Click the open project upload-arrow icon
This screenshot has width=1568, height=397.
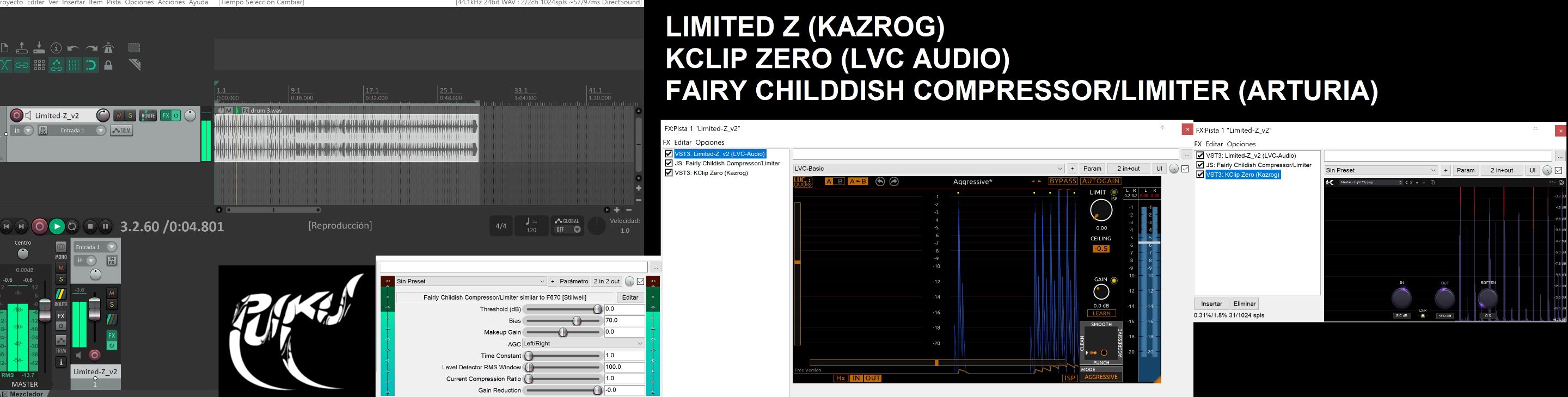click(22, 47)
